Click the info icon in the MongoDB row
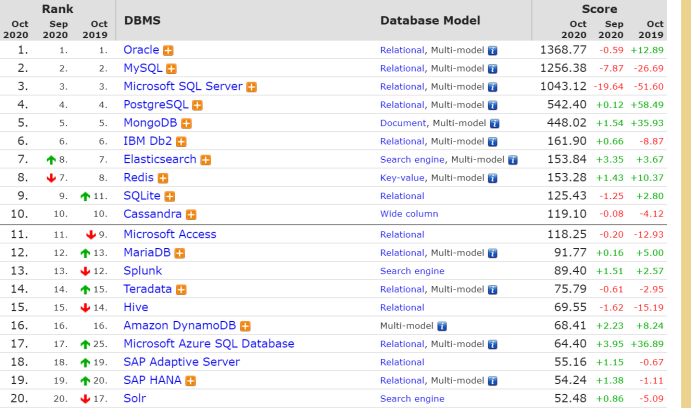This screenshot has height=408, width=692. pyautogui.click(x=494, y=124)
